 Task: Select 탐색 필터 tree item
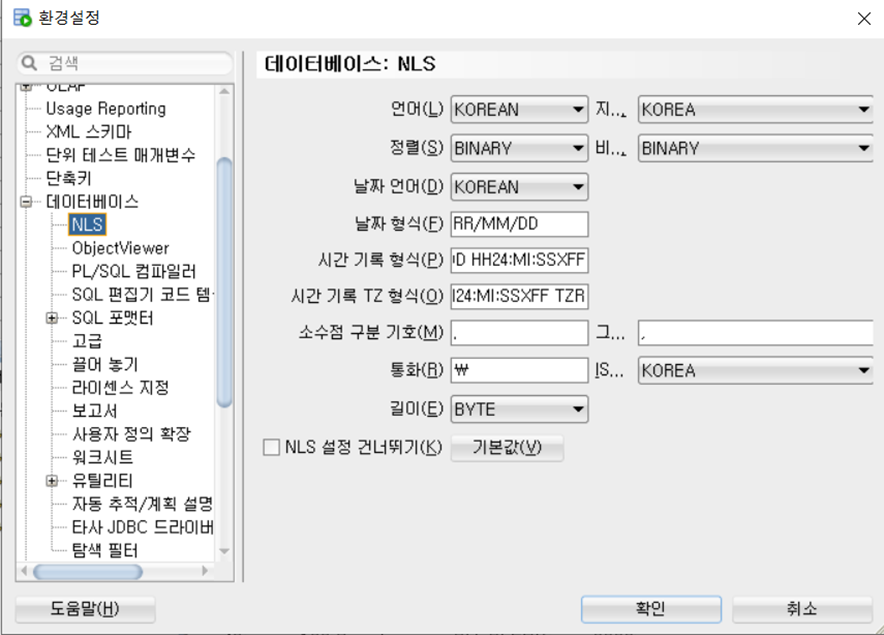pyautogui.click(x=105, y=550)
